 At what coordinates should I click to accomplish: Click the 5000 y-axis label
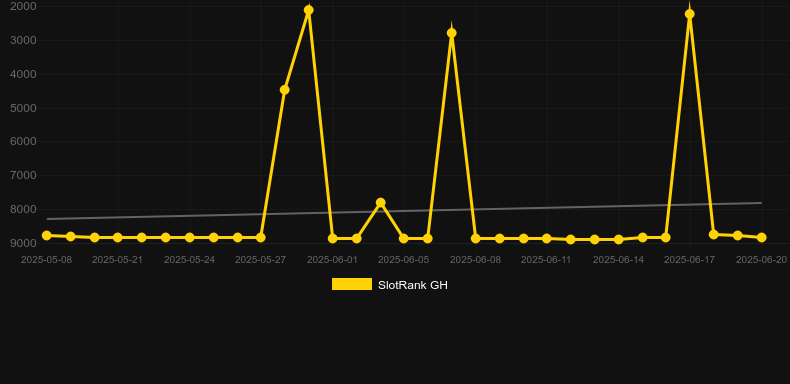23,108
